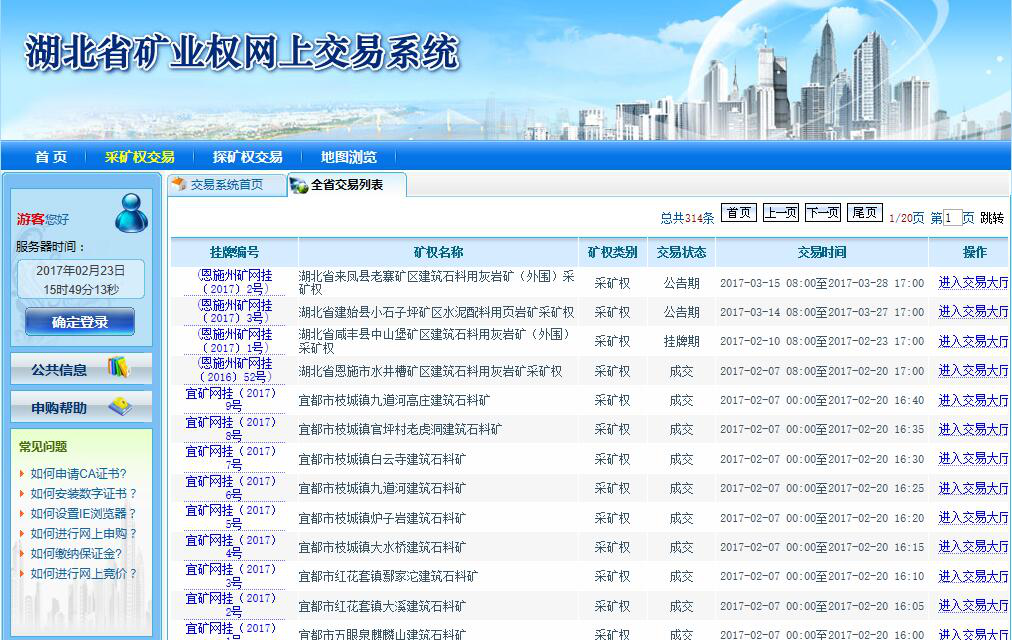Open FAQ 如何申请CA证书？
Image resolution: width=1012 pixels, height=640 pixels.
point(78,474)
